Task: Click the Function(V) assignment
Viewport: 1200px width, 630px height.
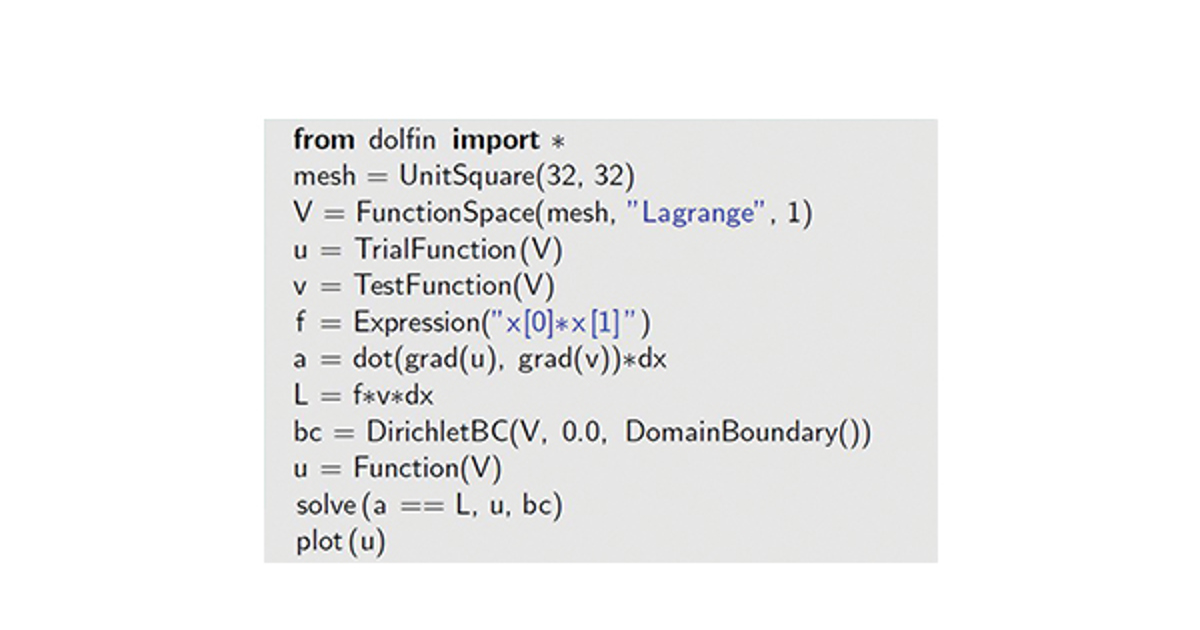Action: pos(427,469)
